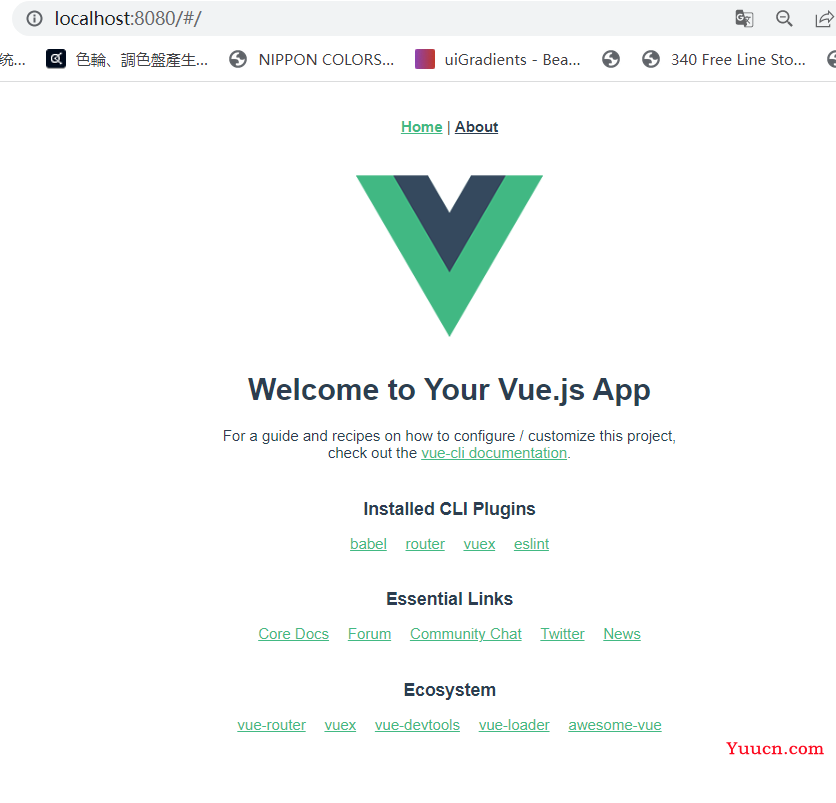Click the share page icon
The width and height of the screenshot is (836, 803).
(x=824, y=19)
